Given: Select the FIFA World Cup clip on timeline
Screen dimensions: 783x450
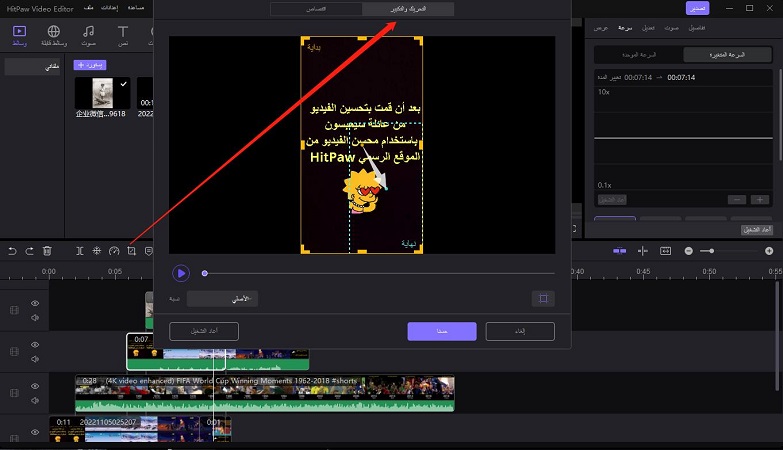Looking at the screenshot, I should point(265,394).
